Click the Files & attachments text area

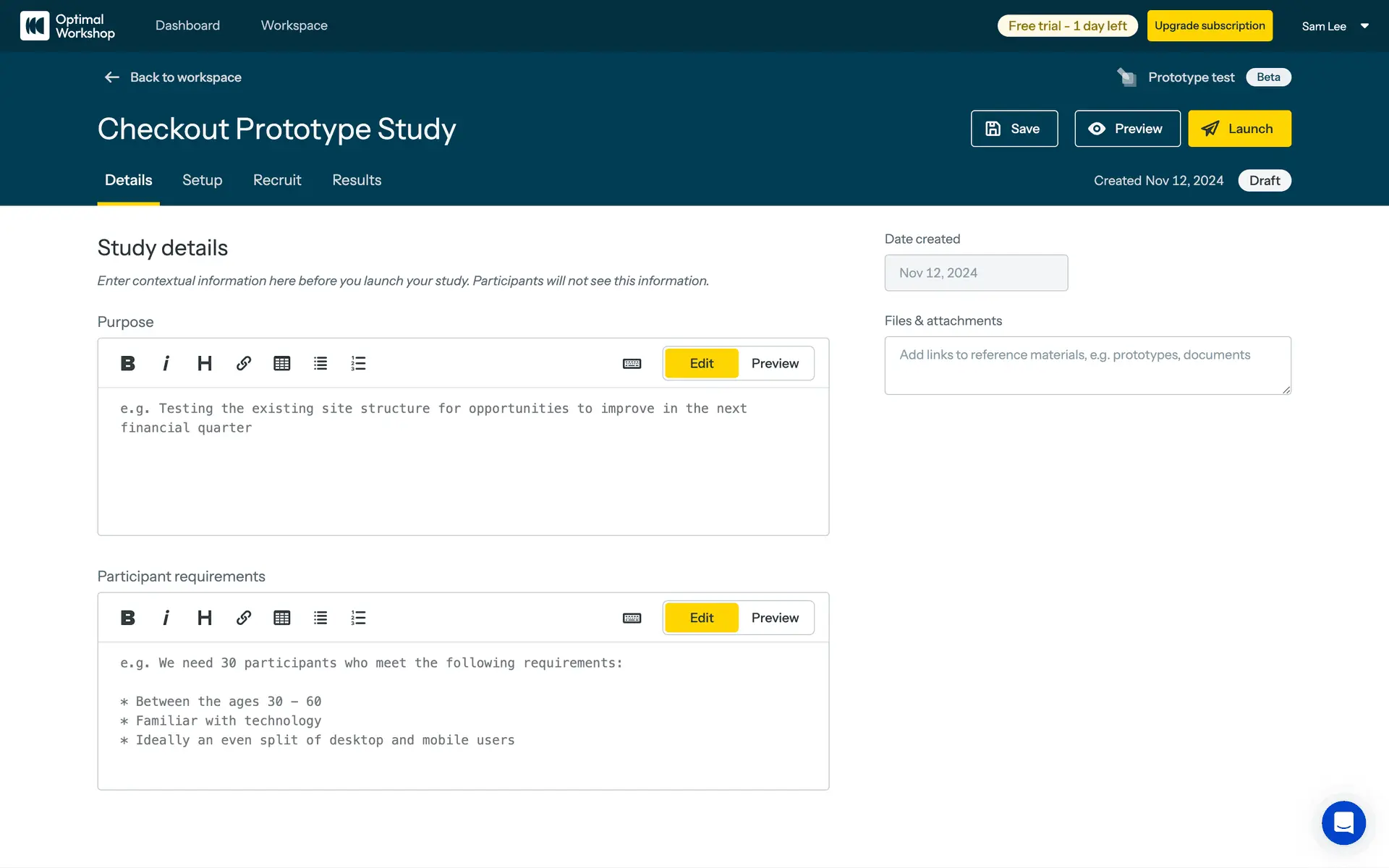tap(1087, 365)
